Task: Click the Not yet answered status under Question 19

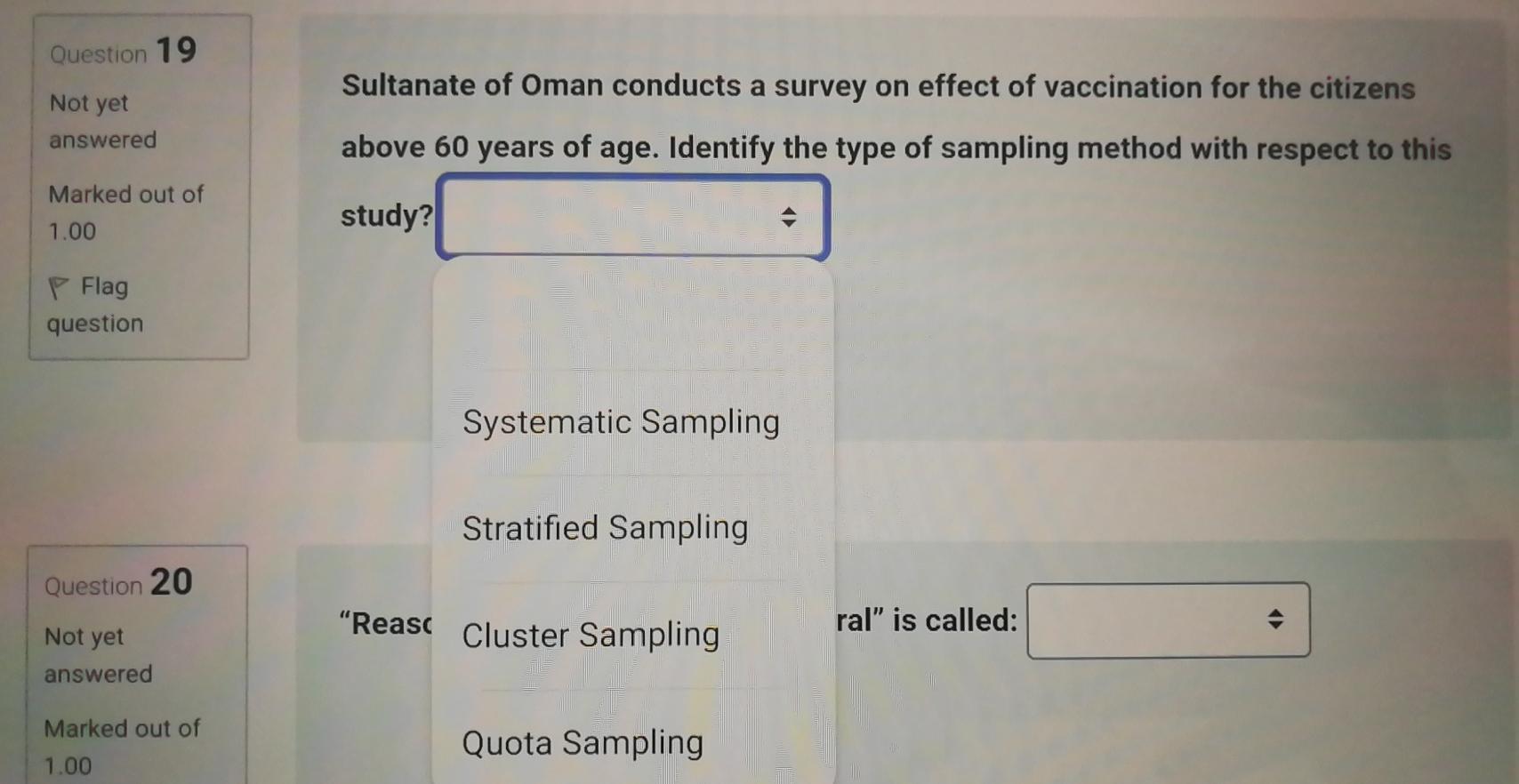Action: pyautogui.click(x=100, y=121)
